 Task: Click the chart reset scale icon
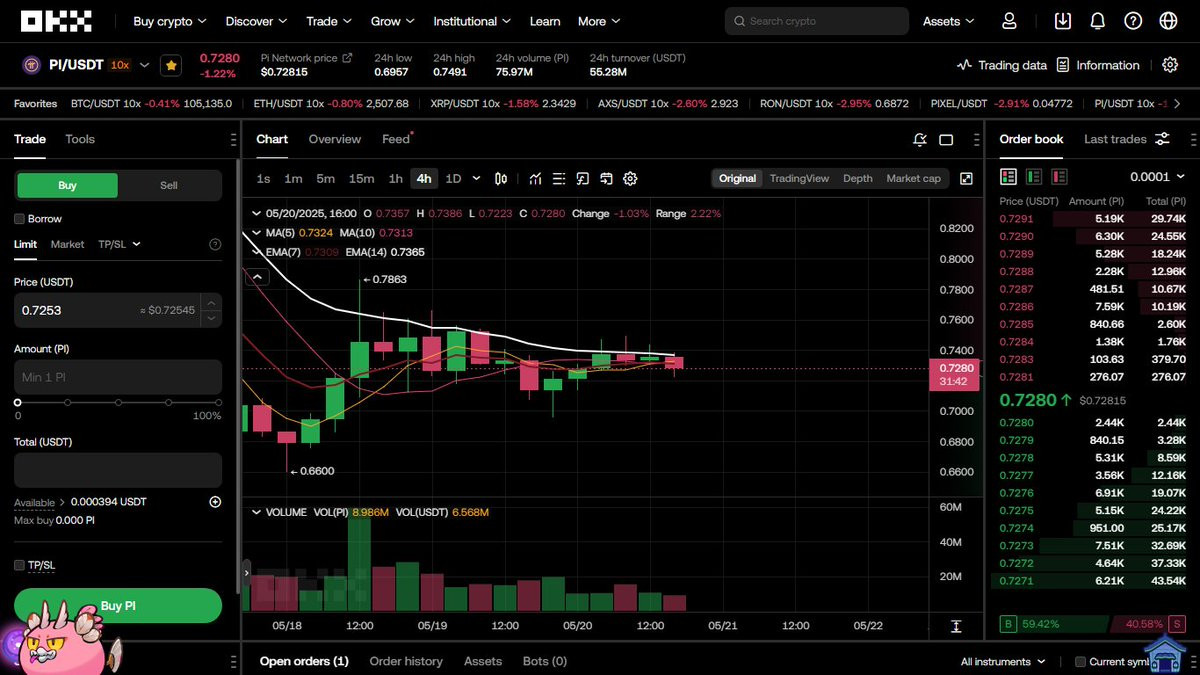956,627
